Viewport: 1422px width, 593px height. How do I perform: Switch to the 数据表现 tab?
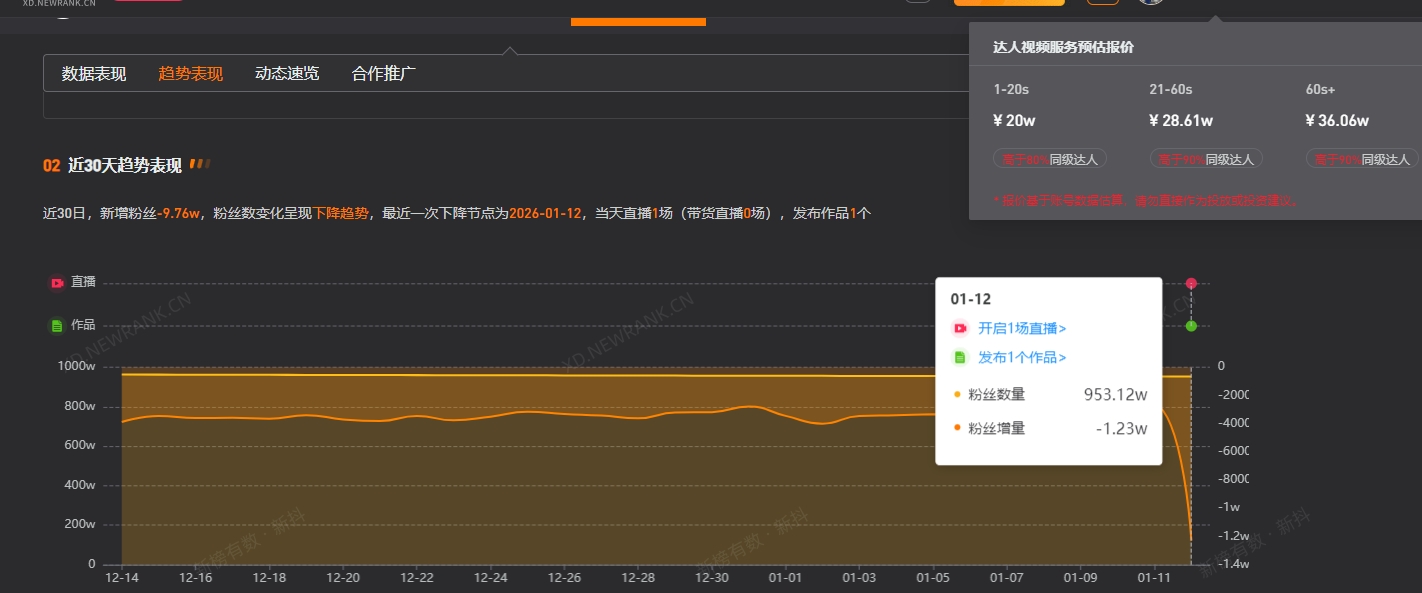click(94, 73)
